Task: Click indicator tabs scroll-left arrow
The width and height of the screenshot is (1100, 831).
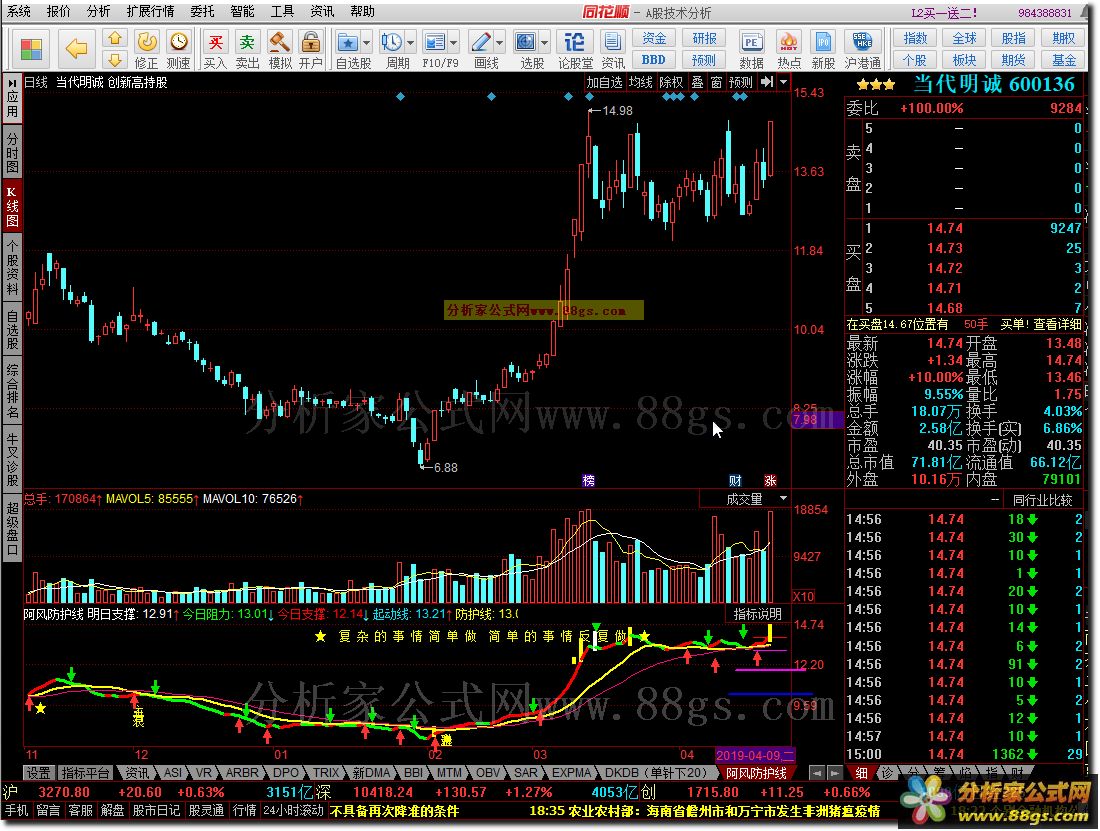Action: click(817, 773)
